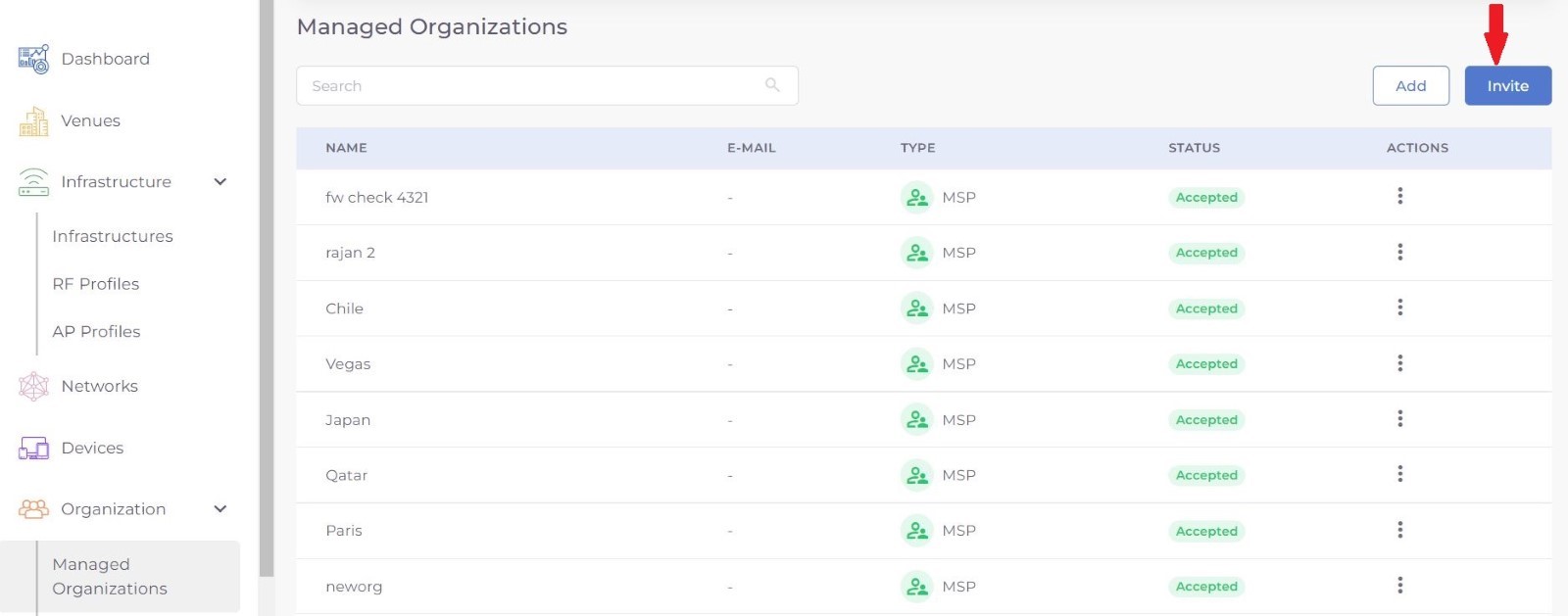Select Managed Organizations in sidebar
1568x616 pixels.
click(x=110, y=576)
